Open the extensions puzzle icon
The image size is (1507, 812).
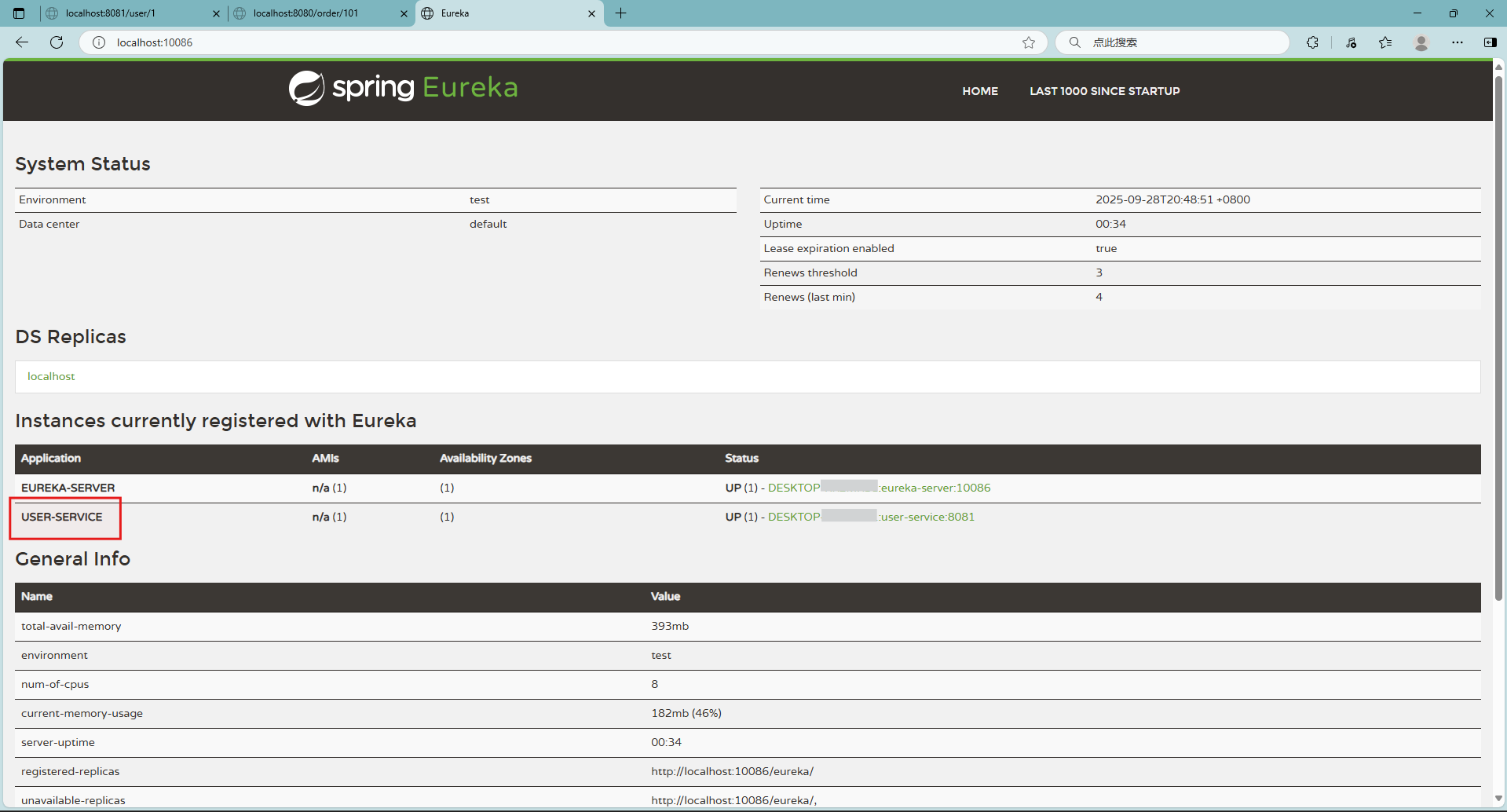pyautogui.click(x=1312, y=42)
